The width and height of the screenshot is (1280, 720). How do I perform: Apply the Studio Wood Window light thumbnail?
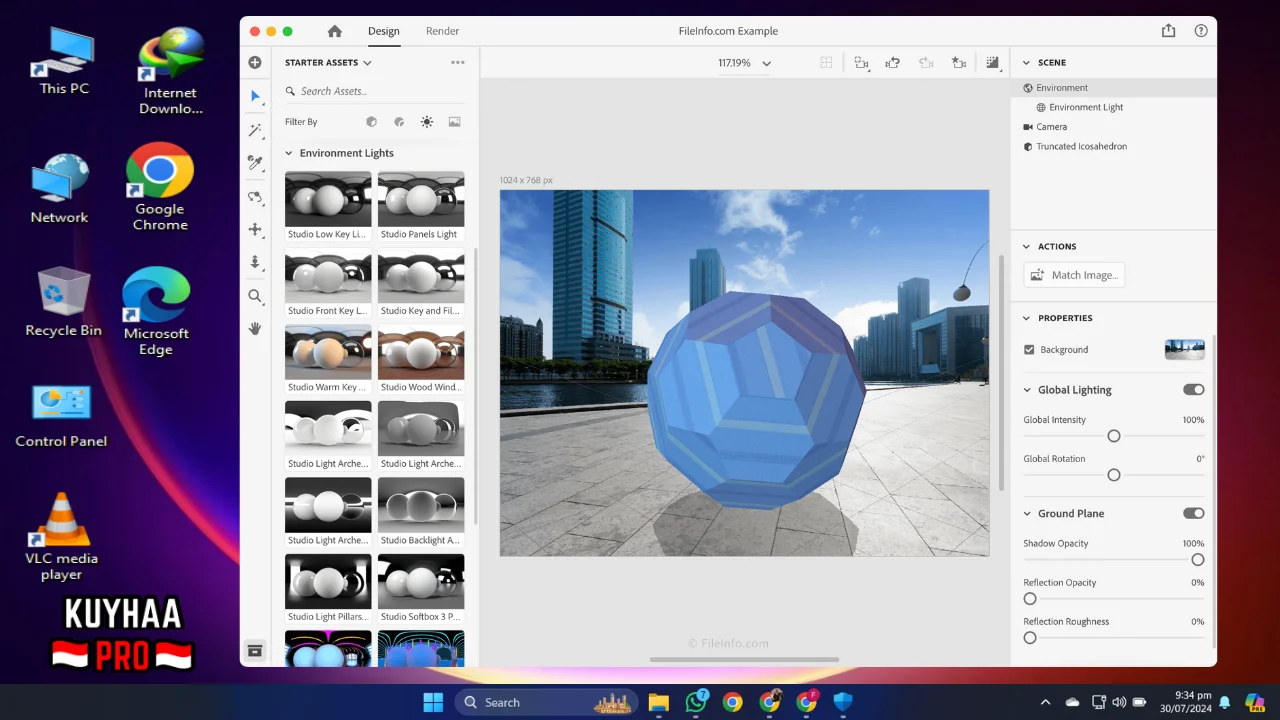(x=421, y=352)
